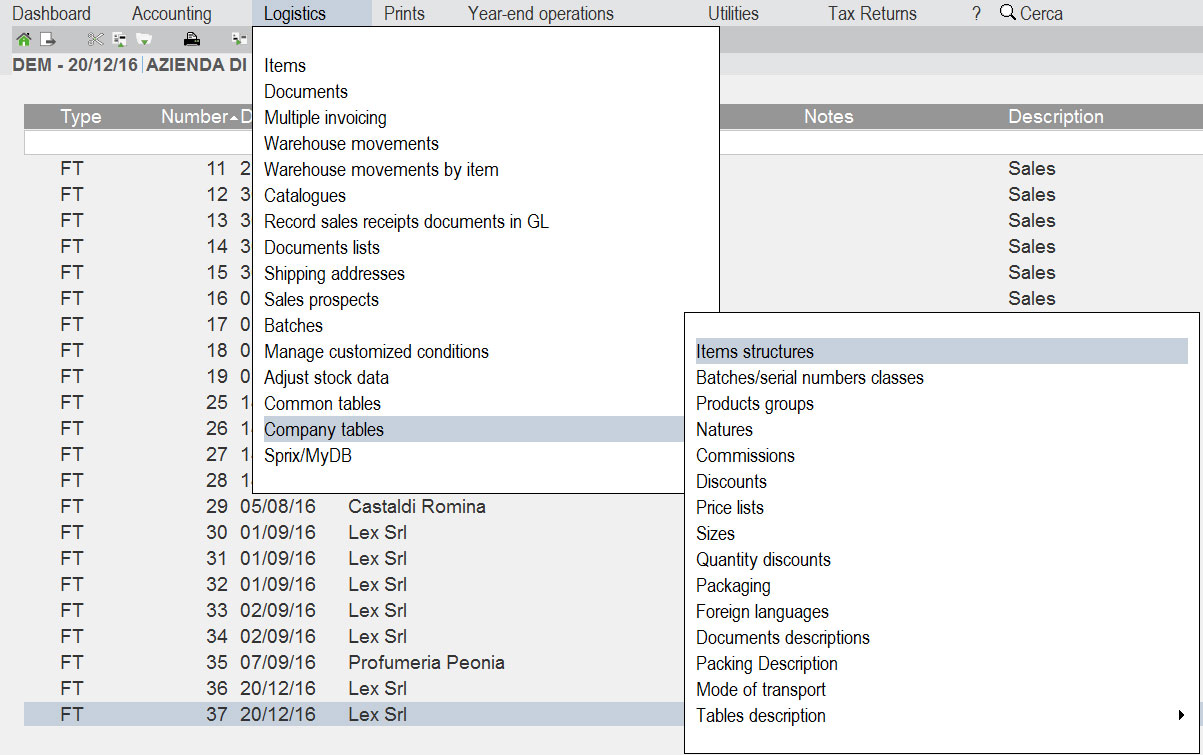Select Warehouse movements menu entry

pos(351,144)
